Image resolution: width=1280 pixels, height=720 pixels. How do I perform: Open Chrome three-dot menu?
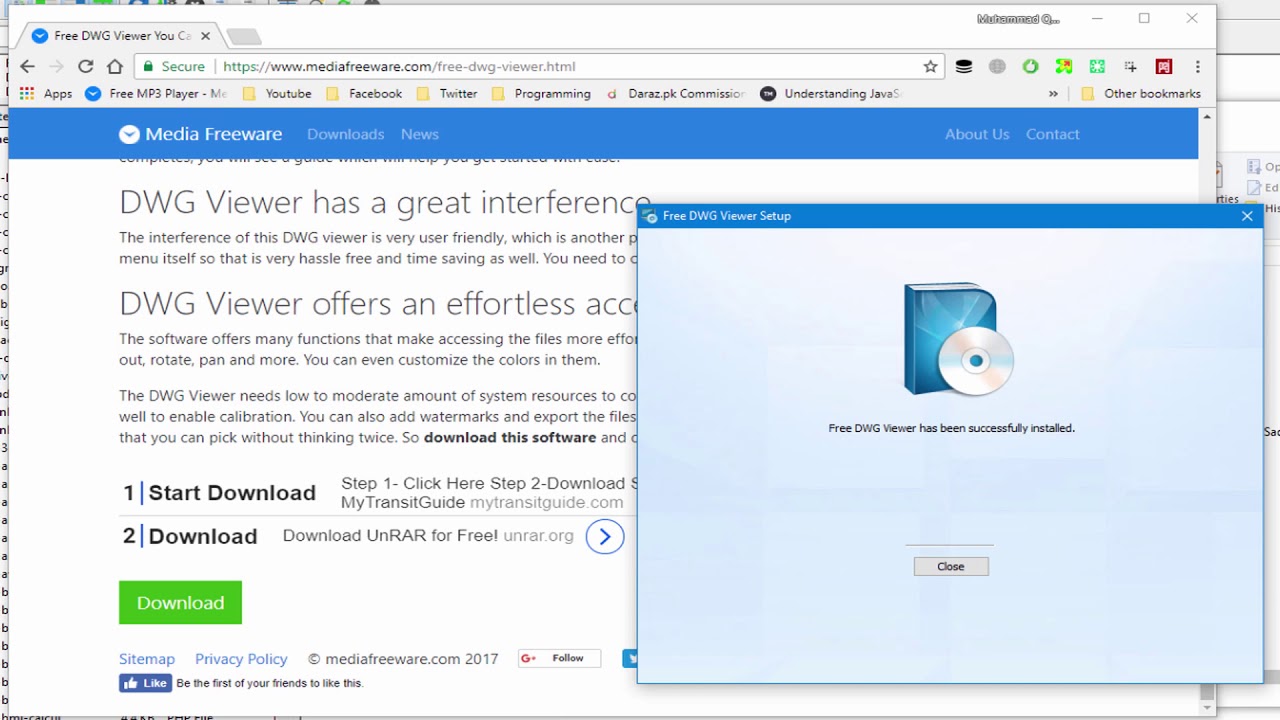click(1197, 66)
